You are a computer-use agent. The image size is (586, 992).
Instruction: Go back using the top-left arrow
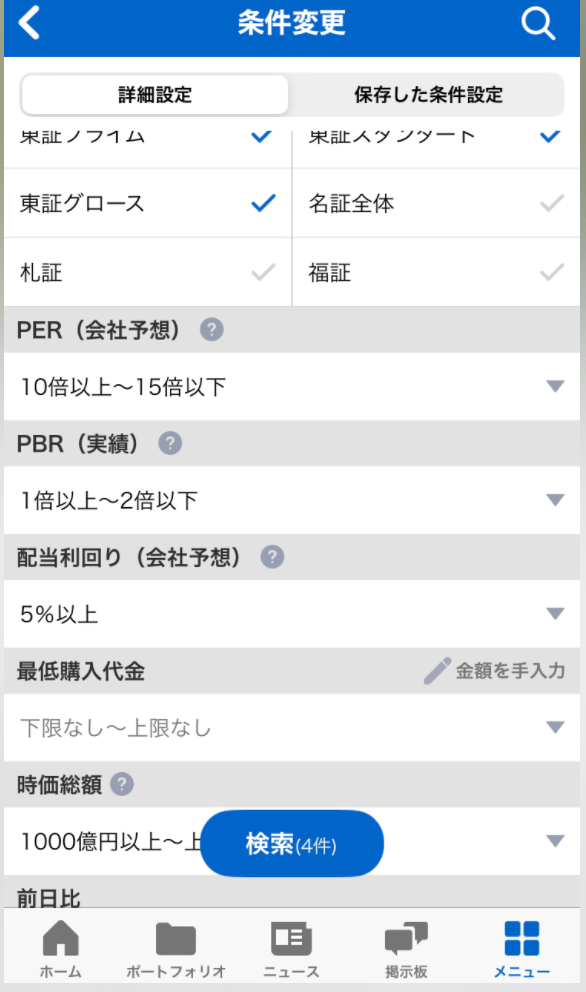point(30,23)
